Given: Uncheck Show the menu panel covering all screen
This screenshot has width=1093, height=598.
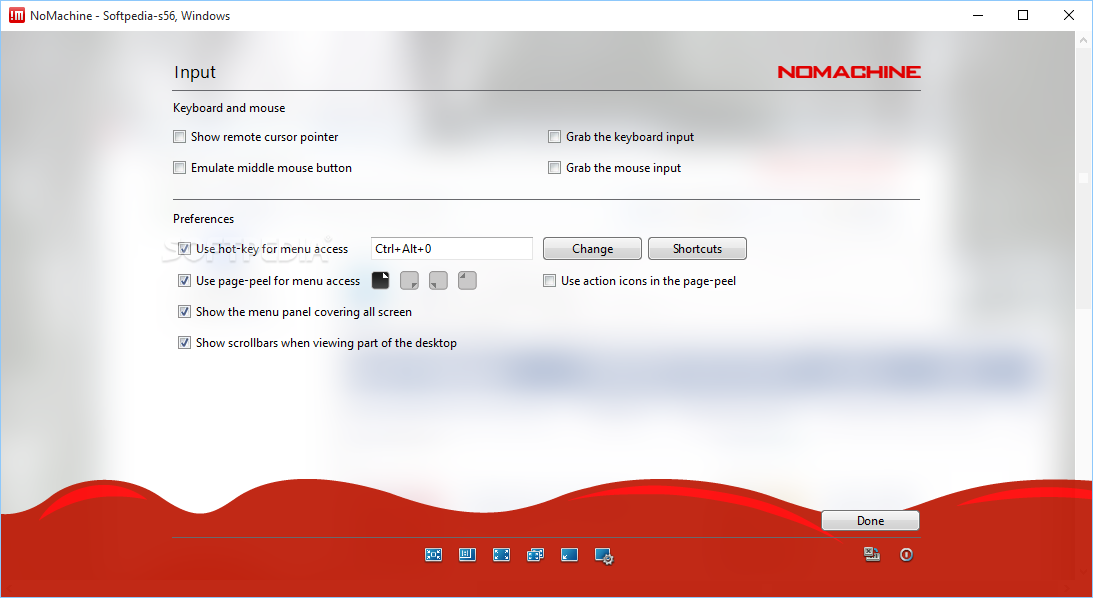Looking at the screenshot, I should (184, 312).
